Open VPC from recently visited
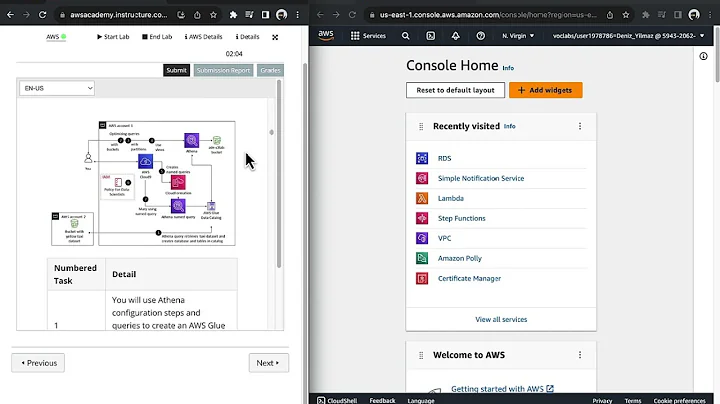 (444, 238)
